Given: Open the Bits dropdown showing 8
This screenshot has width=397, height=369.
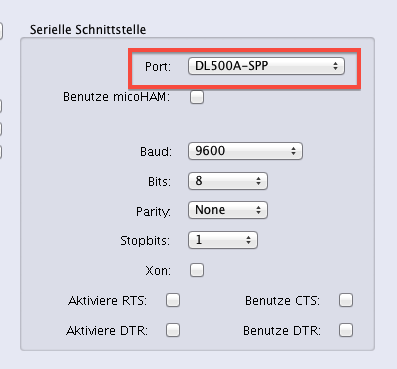Looking at the screenshot, I should pos(228,181).
